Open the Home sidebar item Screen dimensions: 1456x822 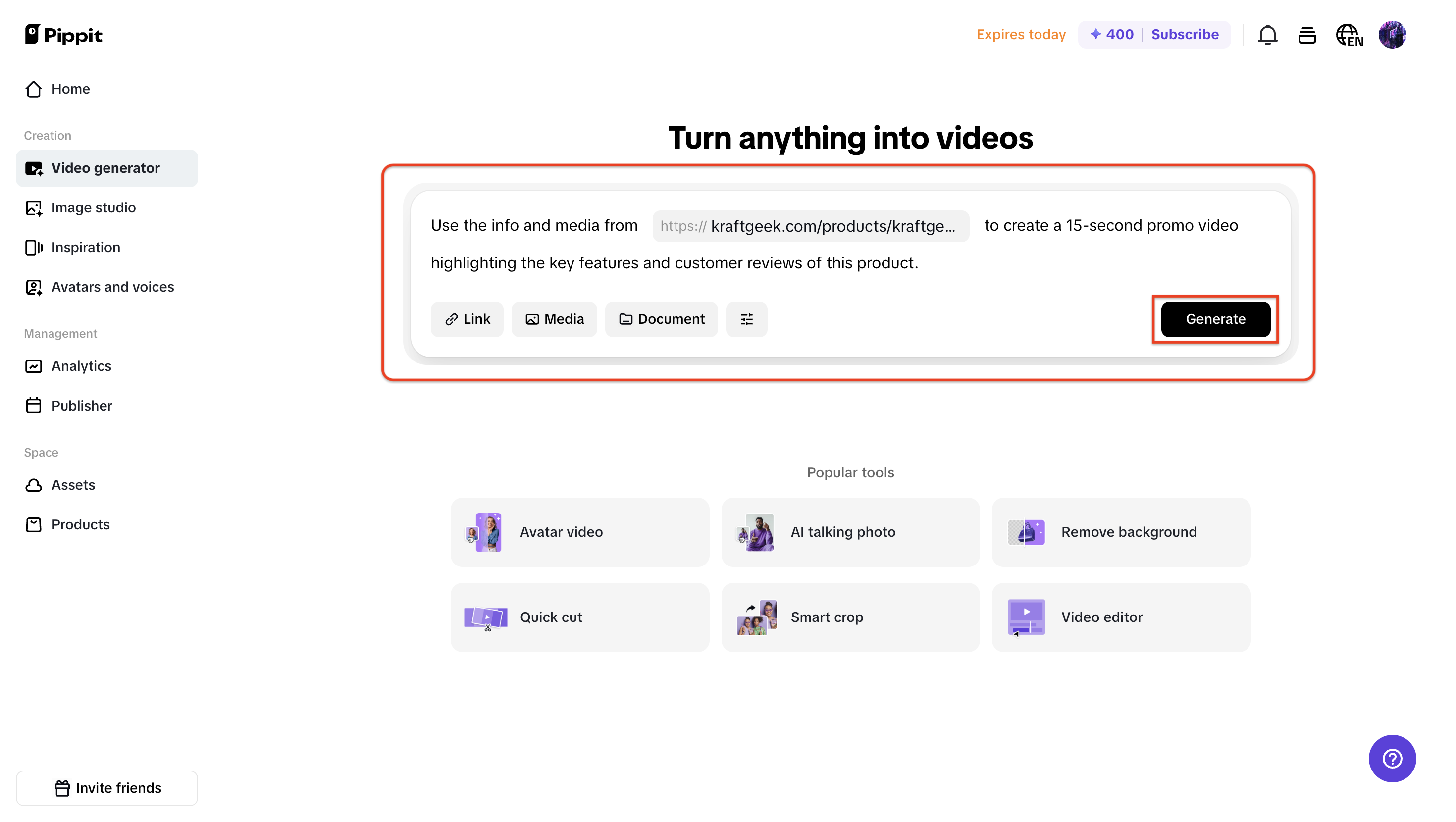[71, 89]
